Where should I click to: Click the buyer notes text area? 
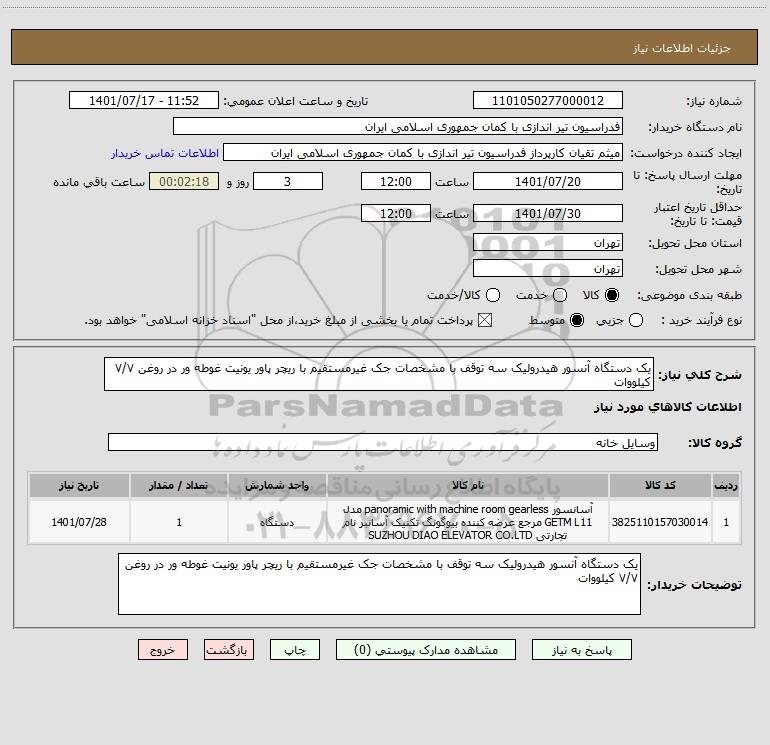[379, 584]
